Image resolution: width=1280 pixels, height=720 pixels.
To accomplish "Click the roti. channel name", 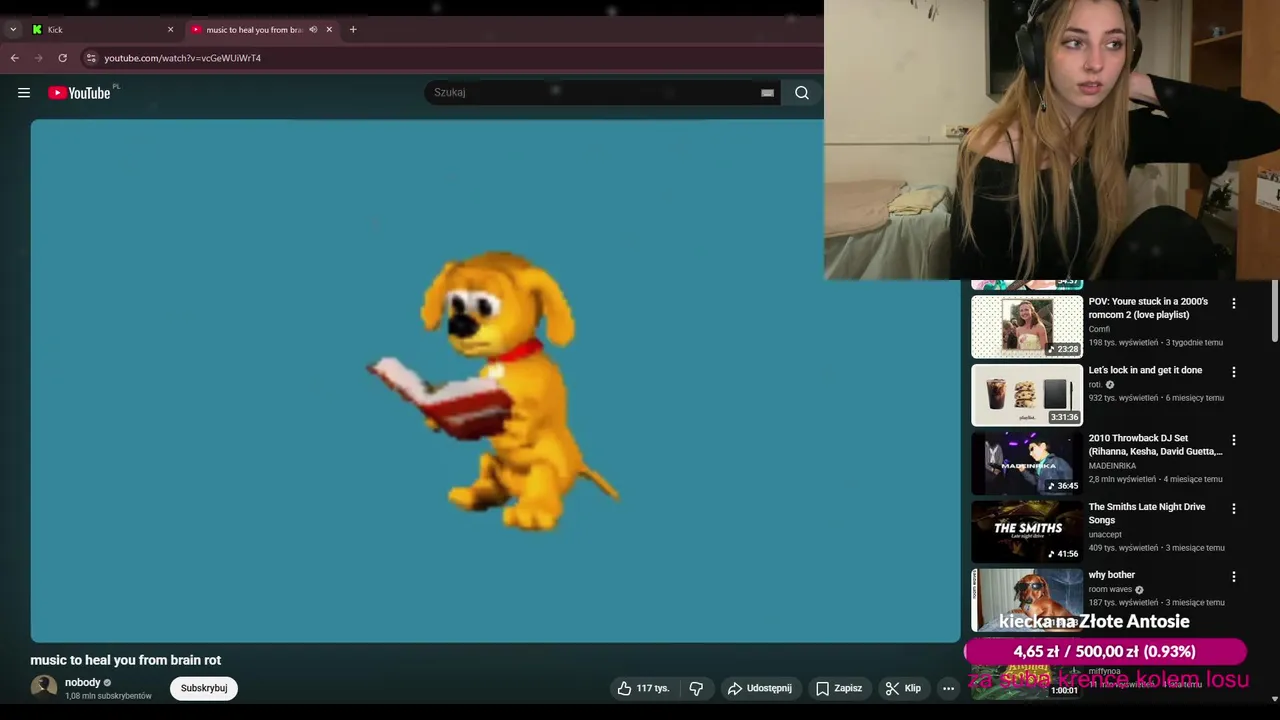I will pyautogui.click(x=1095, y=384).
